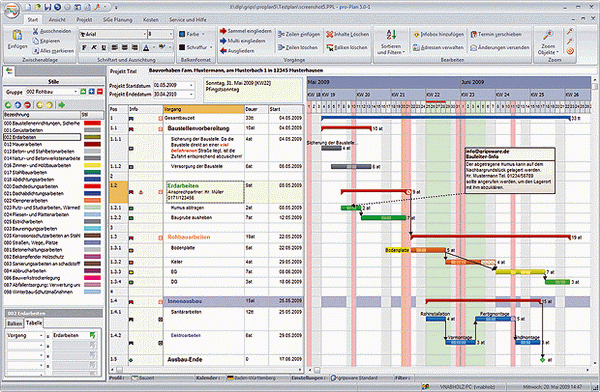Screen dimensions: 600x392
Task: Open the Kosten ribbon tab
Action: click(x=151, y=20)
